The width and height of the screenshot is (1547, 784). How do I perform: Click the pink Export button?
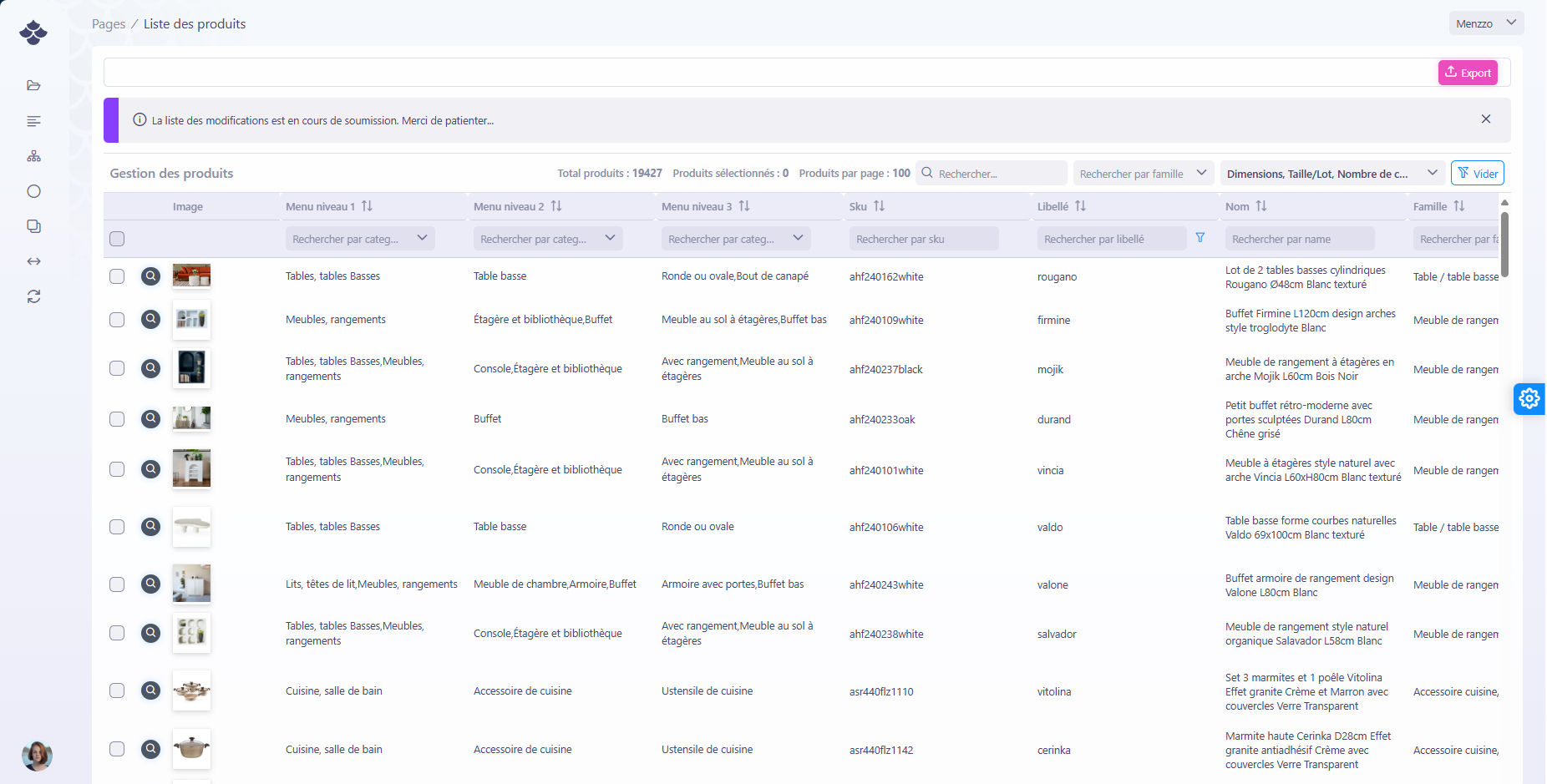(1467, 73)
